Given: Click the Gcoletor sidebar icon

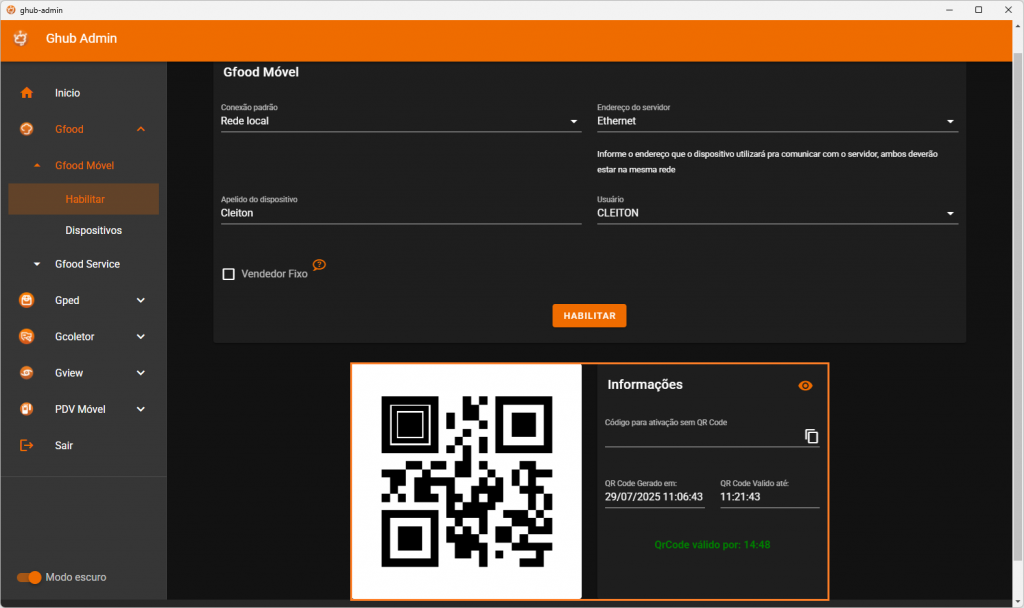Looking at the screenshot, I should (27, 336).
